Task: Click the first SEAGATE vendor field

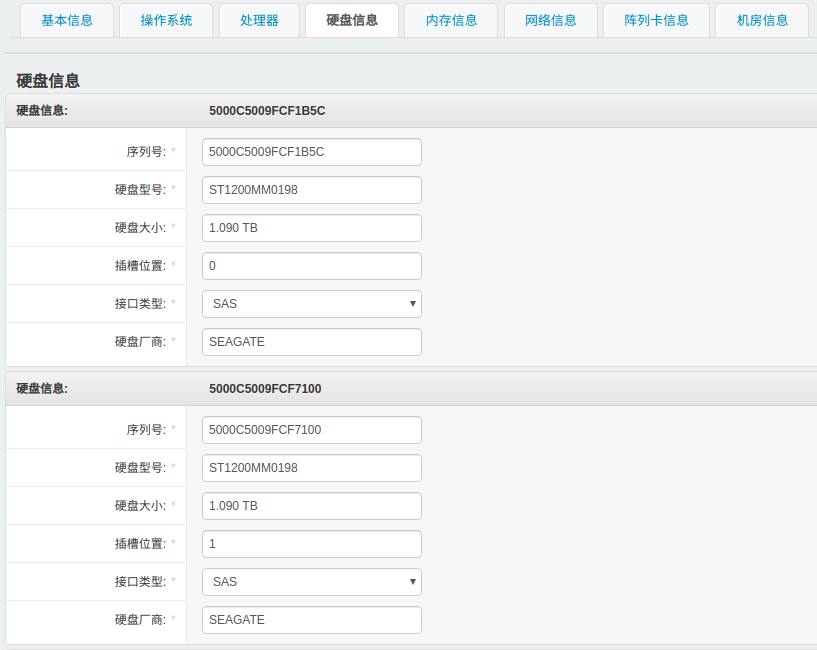Action: (310, 341)
